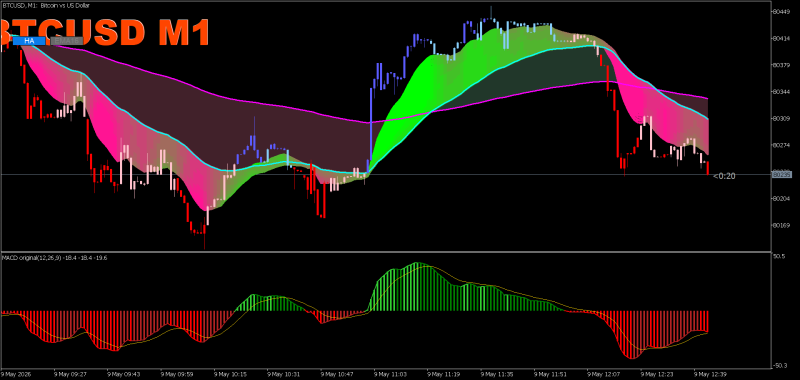Click the 80274 price axis label
Screen dimensions: 800x380
click(782, 145)
